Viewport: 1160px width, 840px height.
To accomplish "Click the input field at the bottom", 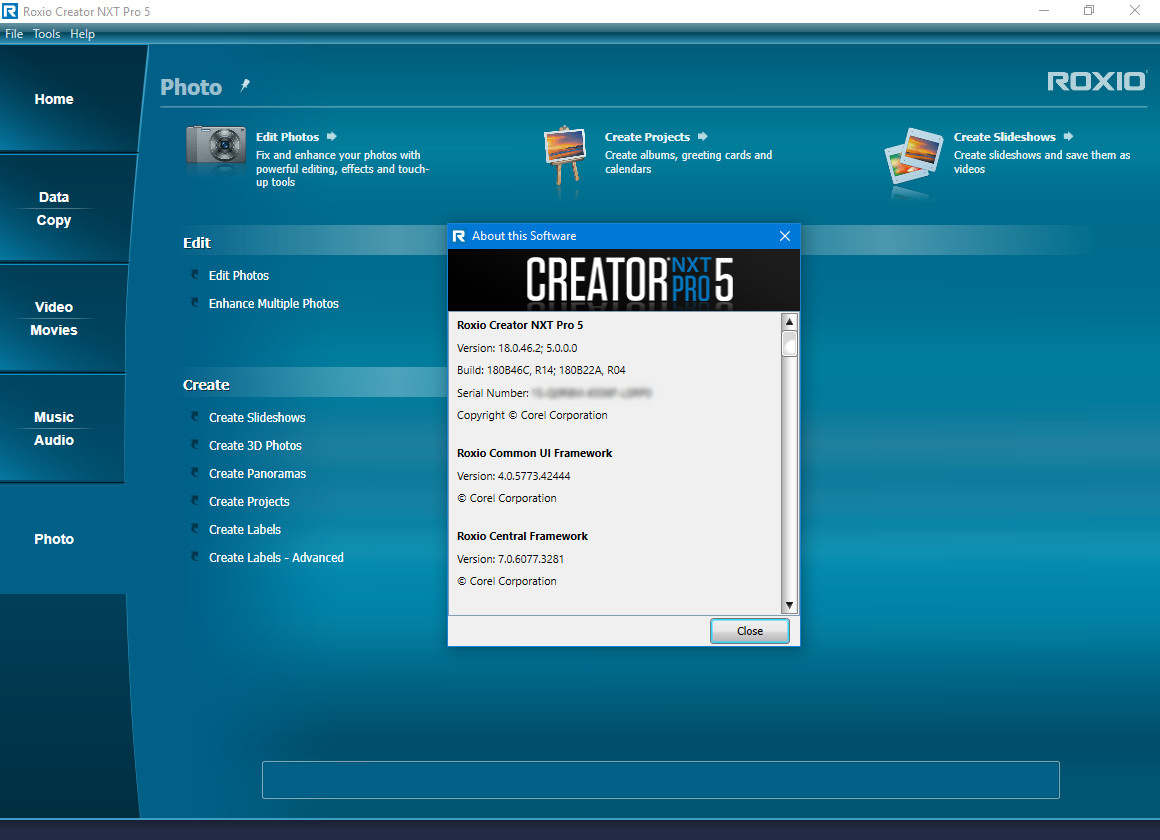I will pyautogui.click(x=660, y=780).
